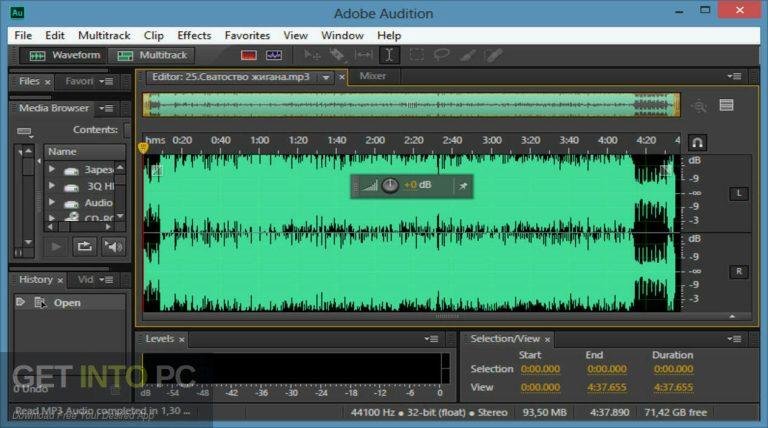Select the Razor tool

(337, 55)
